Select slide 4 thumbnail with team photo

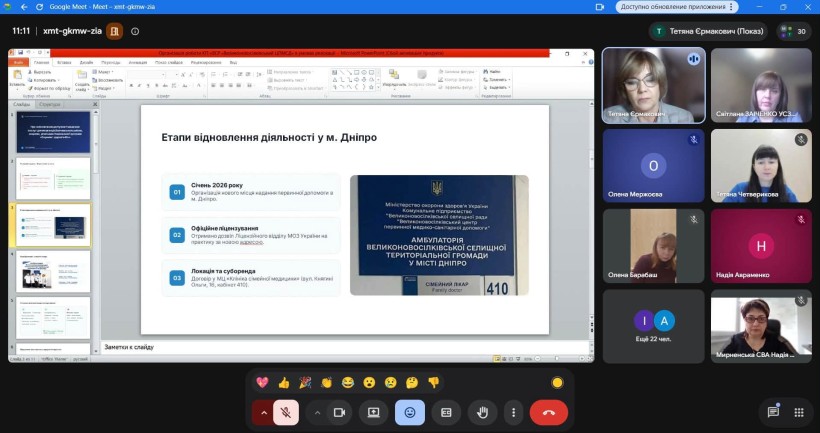[53, 271]
